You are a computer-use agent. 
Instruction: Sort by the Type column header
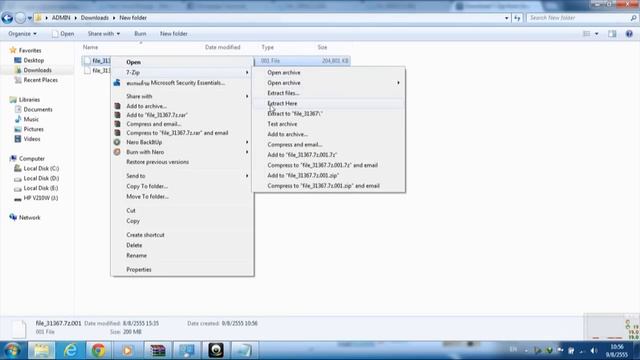(x=267, y=47)
